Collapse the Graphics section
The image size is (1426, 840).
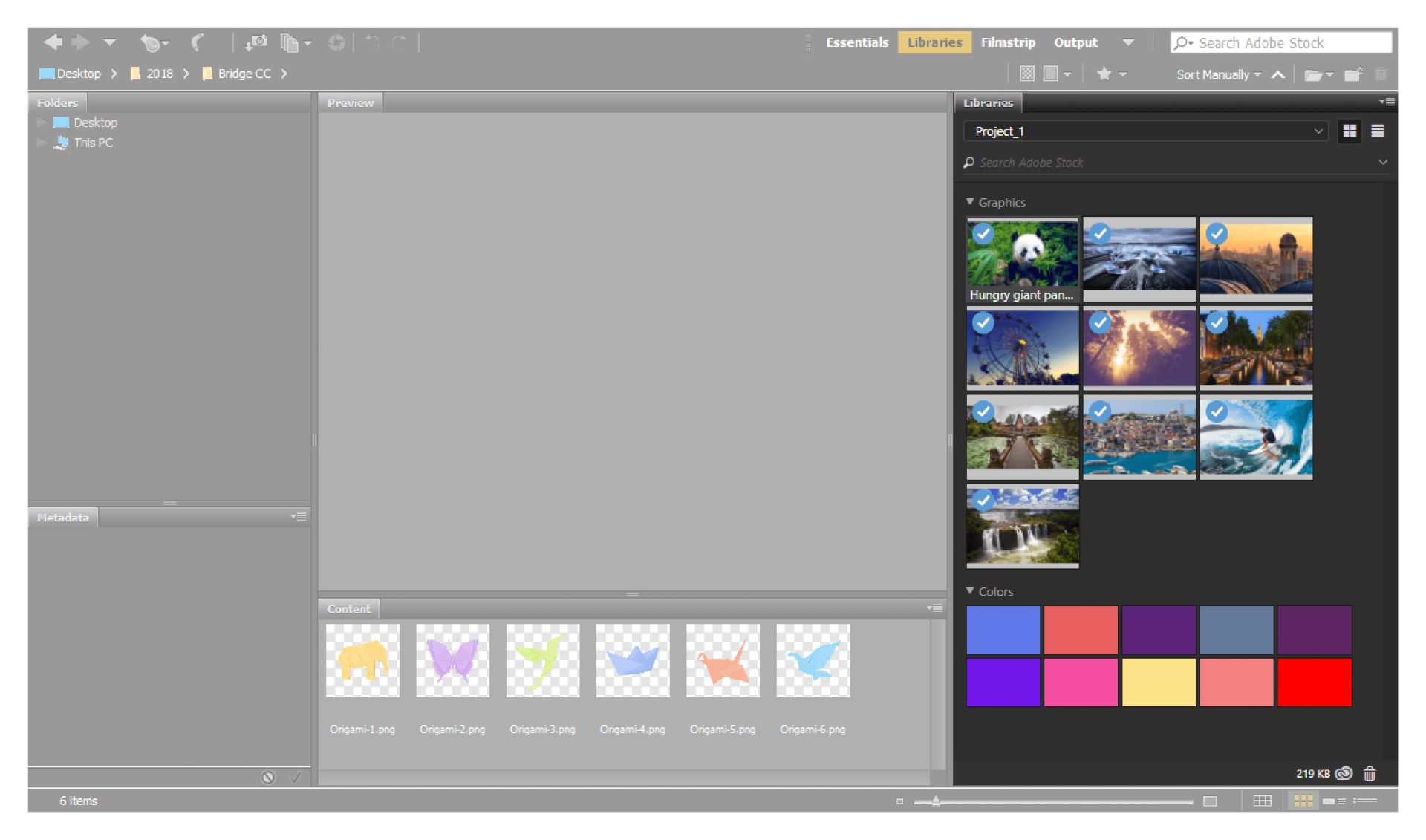click(970, 202)
